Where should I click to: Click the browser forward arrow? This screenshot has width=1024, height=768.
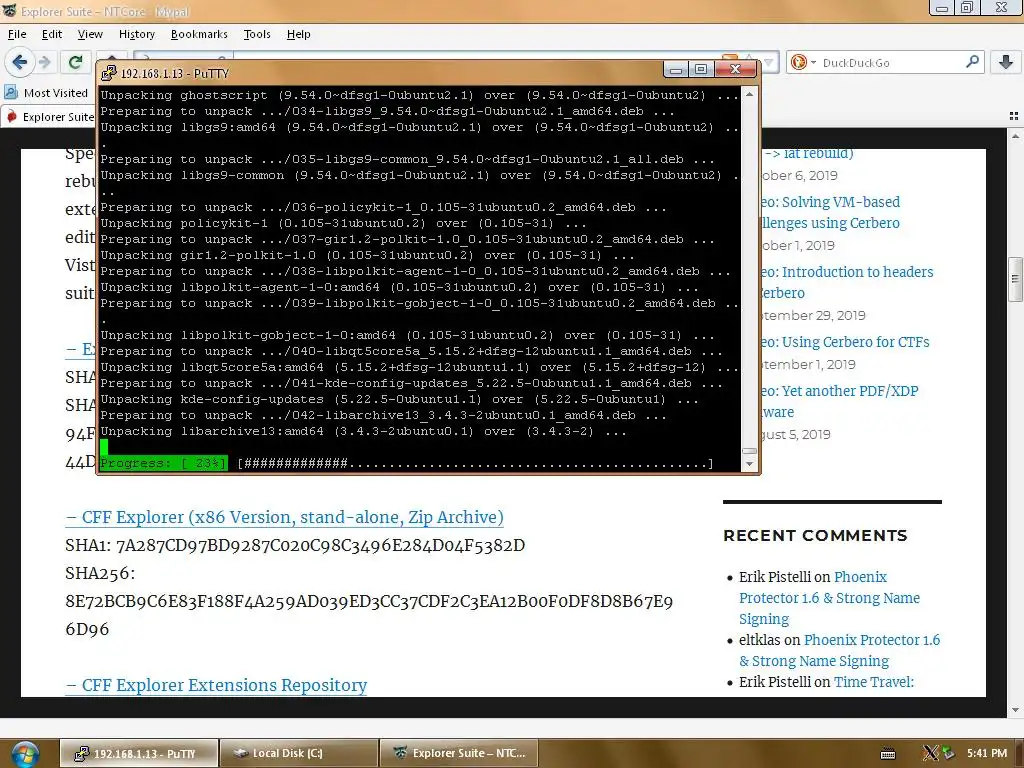(44, 63)
